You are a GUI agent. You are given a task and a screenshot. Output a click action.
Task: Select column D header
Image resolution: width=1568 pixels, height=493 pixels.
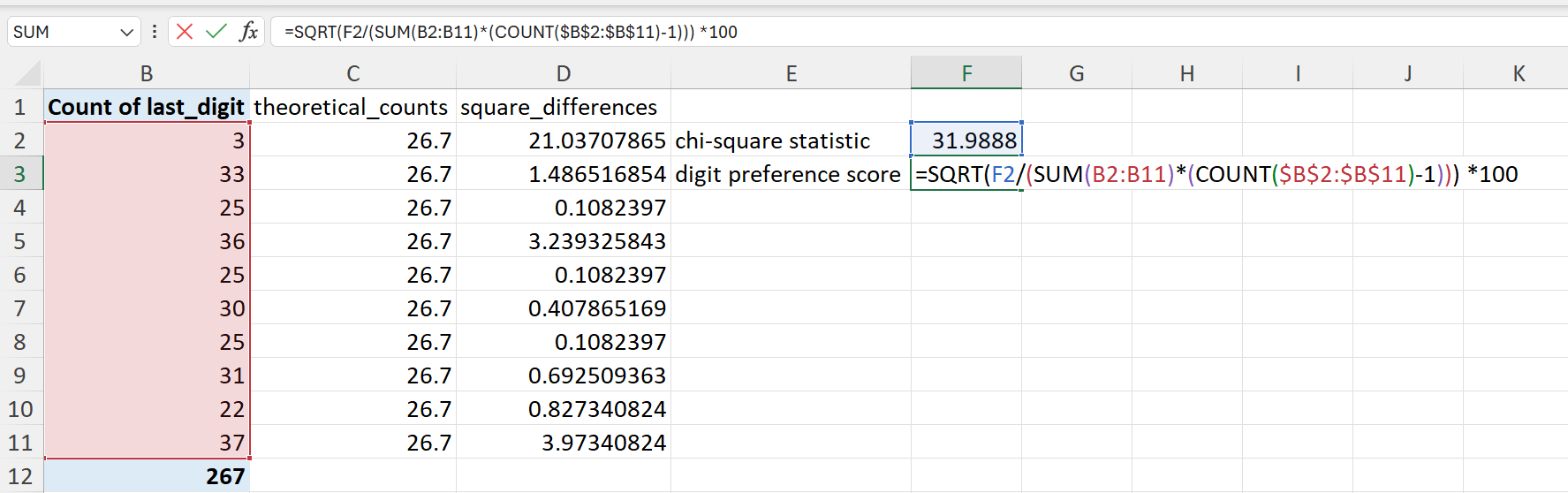[x=564, y=73]
